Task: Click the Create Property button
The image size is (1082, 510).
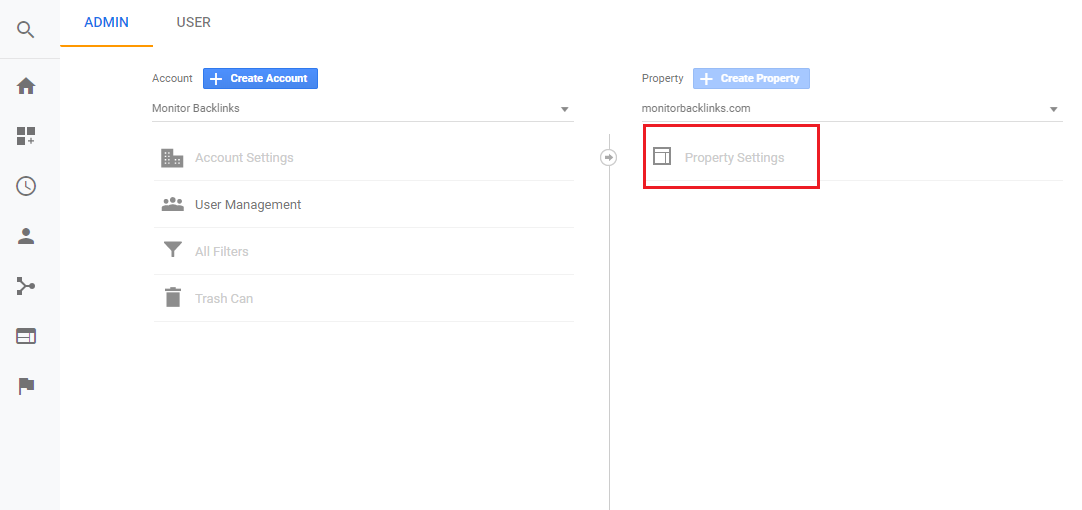Action: [751, 78]
